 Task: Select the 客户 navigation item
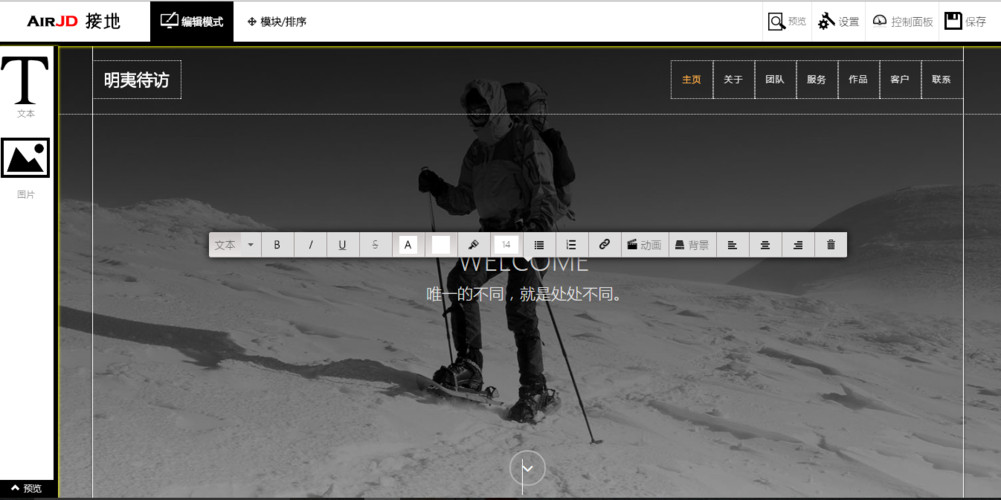coord(899,80)
